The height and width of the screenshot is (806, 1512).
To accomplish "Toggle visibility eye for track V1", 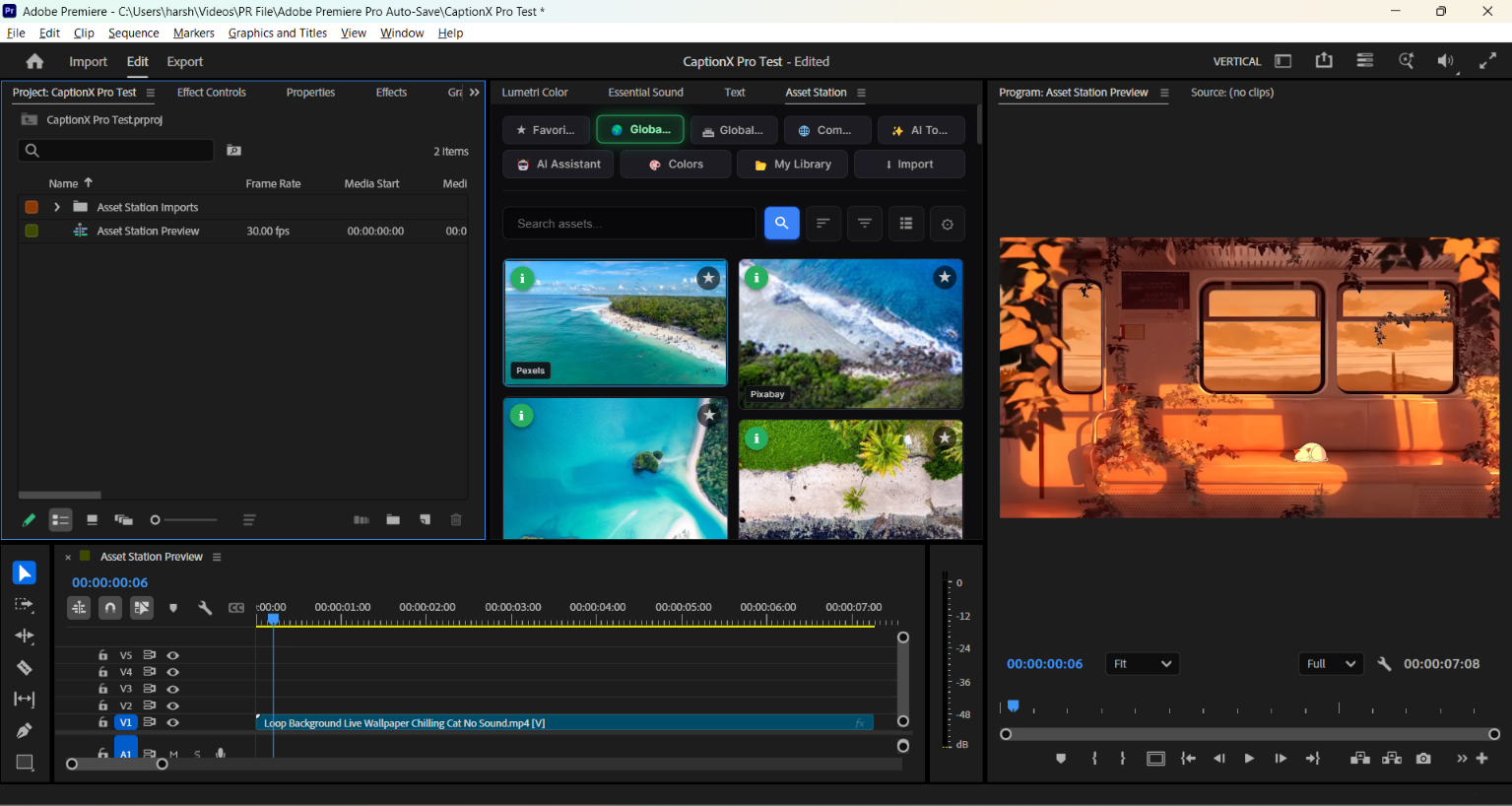I will tap(173, 722).
